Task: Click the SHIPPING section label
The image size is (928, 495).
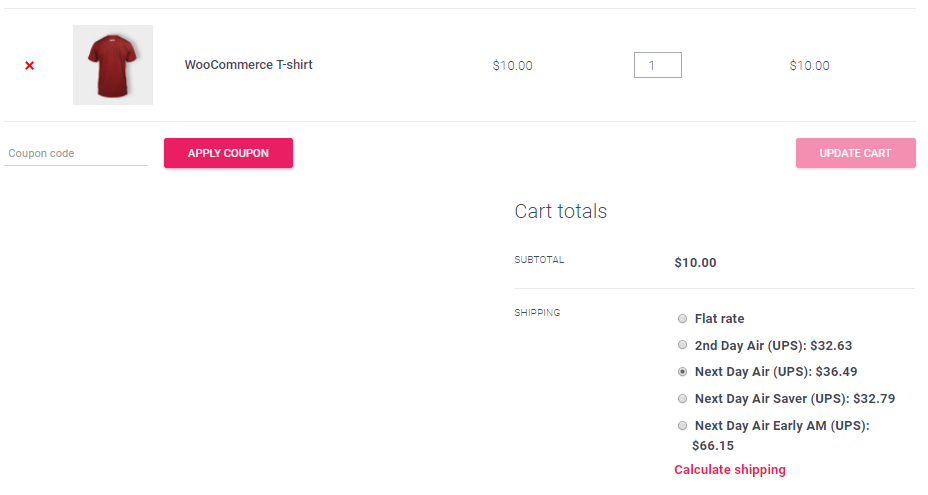Action: coord(537,313)
